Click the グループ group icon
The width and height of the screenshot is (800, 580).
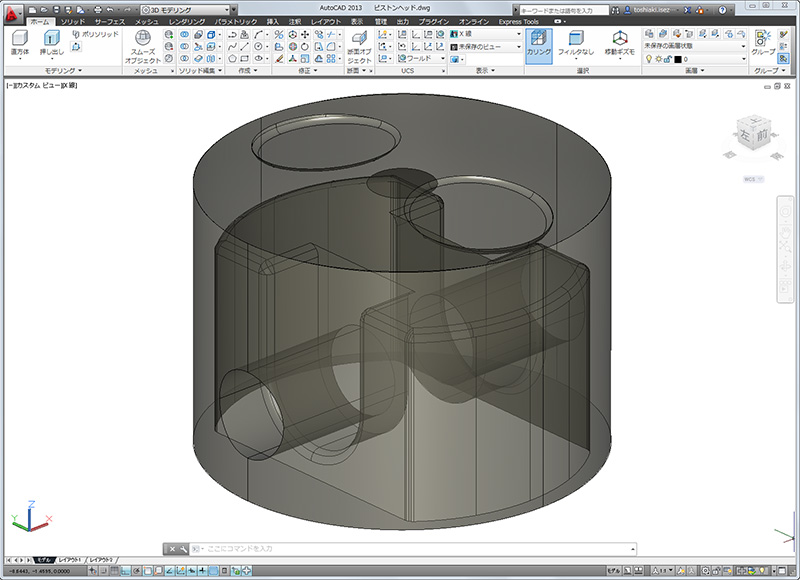tap(763, 40)
